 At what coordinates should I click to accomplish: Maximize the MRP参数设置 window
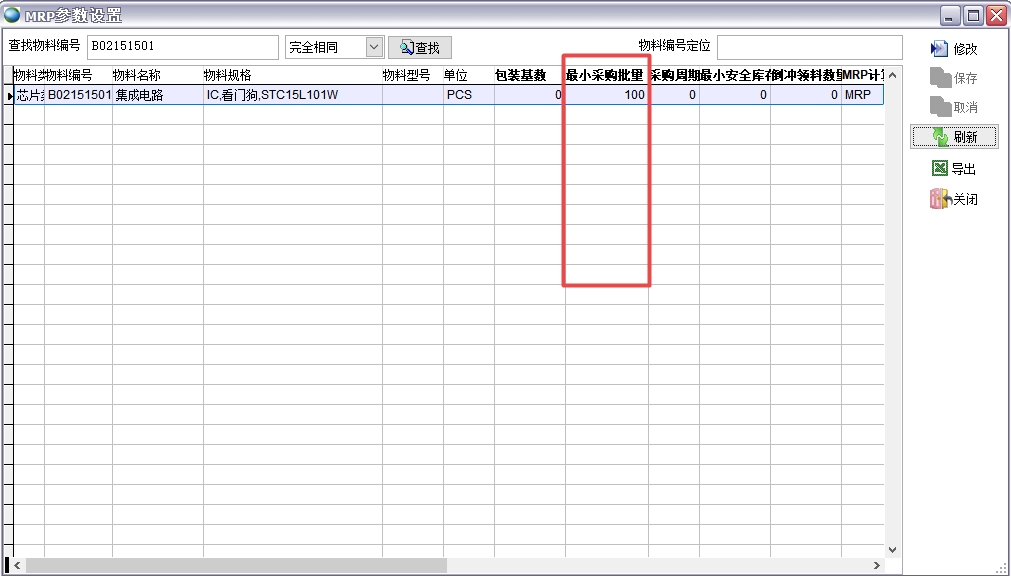(973, 15)
